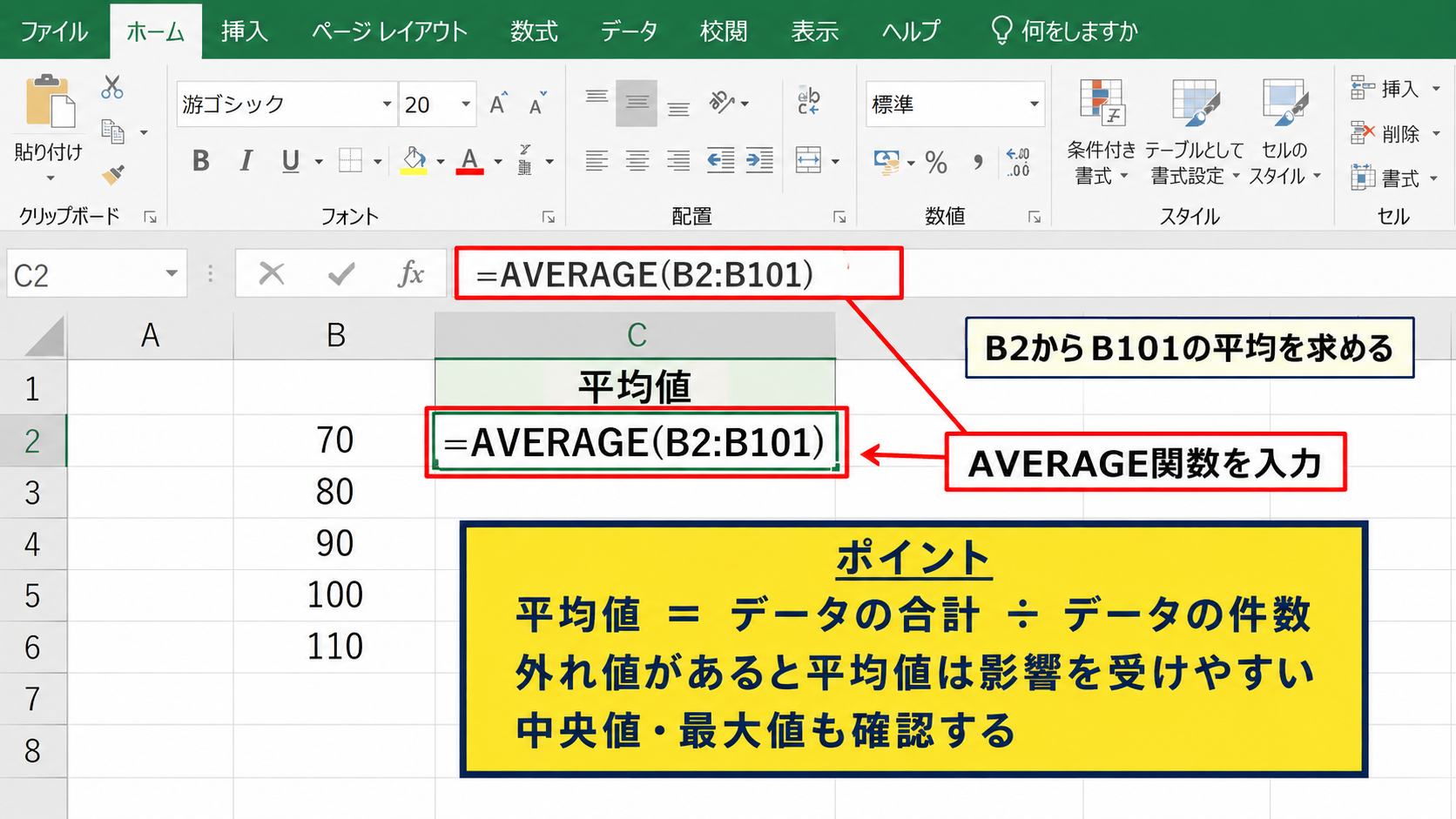Select the Format Painter brush icon
The image size is (1456, 819).
(x=113, y=174)
